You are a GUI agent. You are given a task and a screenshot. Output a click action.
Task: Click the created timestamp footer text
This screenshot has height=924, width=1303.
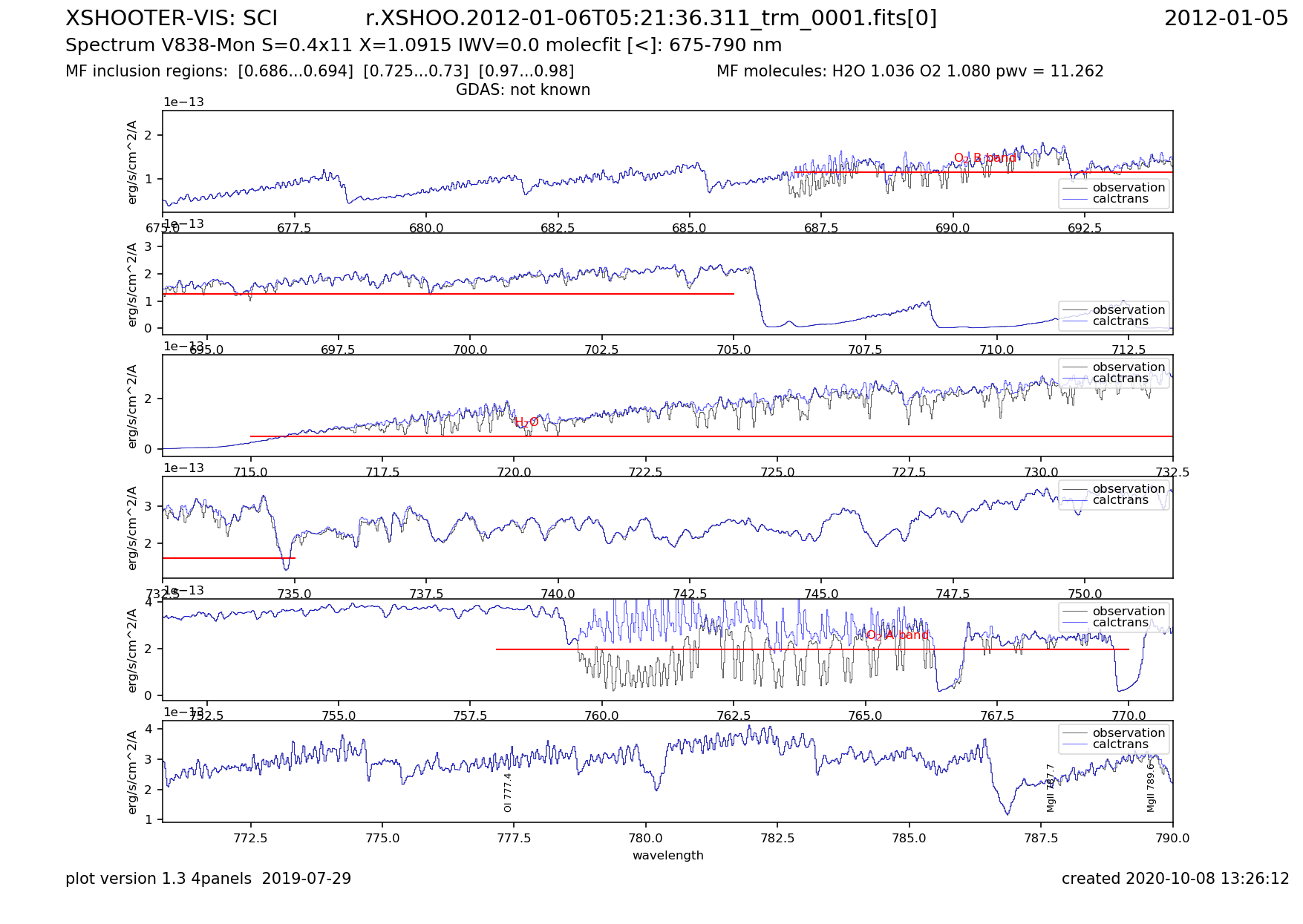[1175, 879]
